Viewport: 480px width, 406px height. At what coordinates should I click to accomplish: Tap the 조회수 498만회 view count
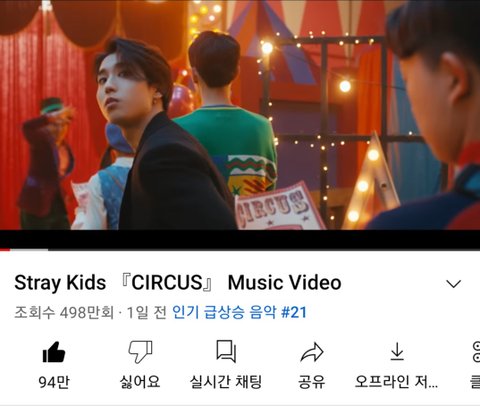coord(64,313)
